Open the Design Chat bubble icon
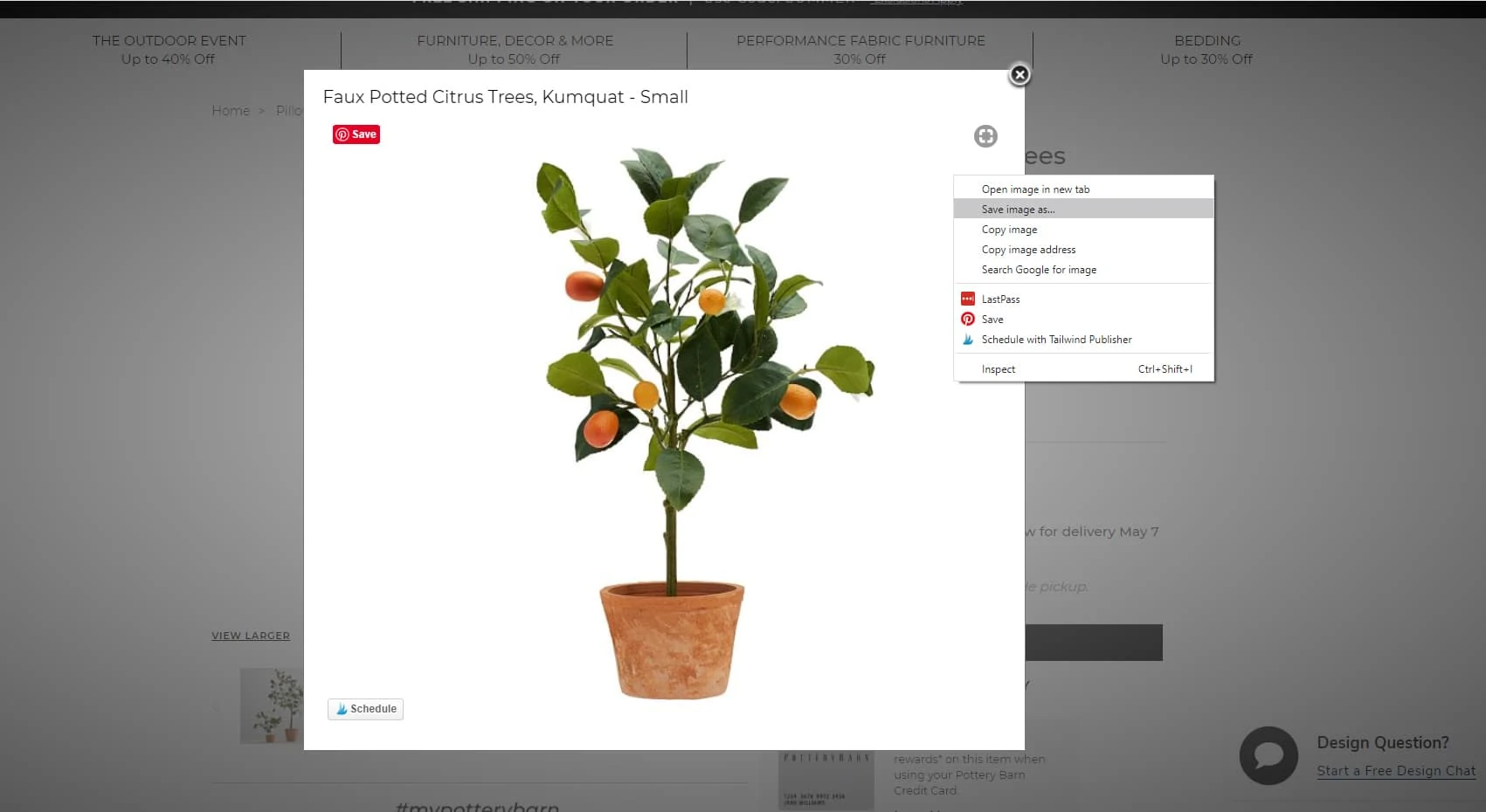The width and height of the screenshot is (1486, 812). coord(1268,755)
